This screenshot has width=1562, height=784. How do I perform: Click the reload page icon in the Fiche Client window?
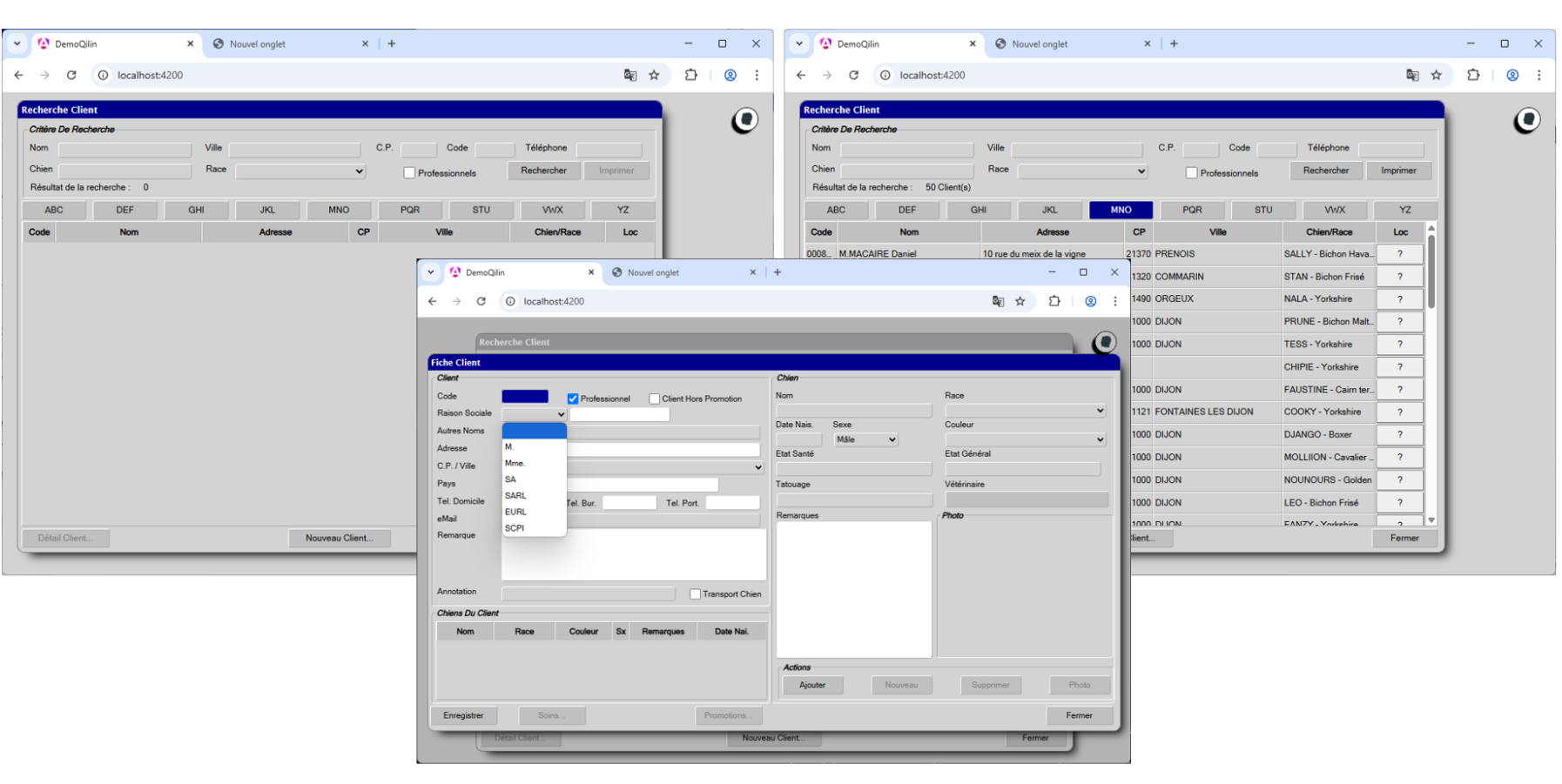[481, 300]
